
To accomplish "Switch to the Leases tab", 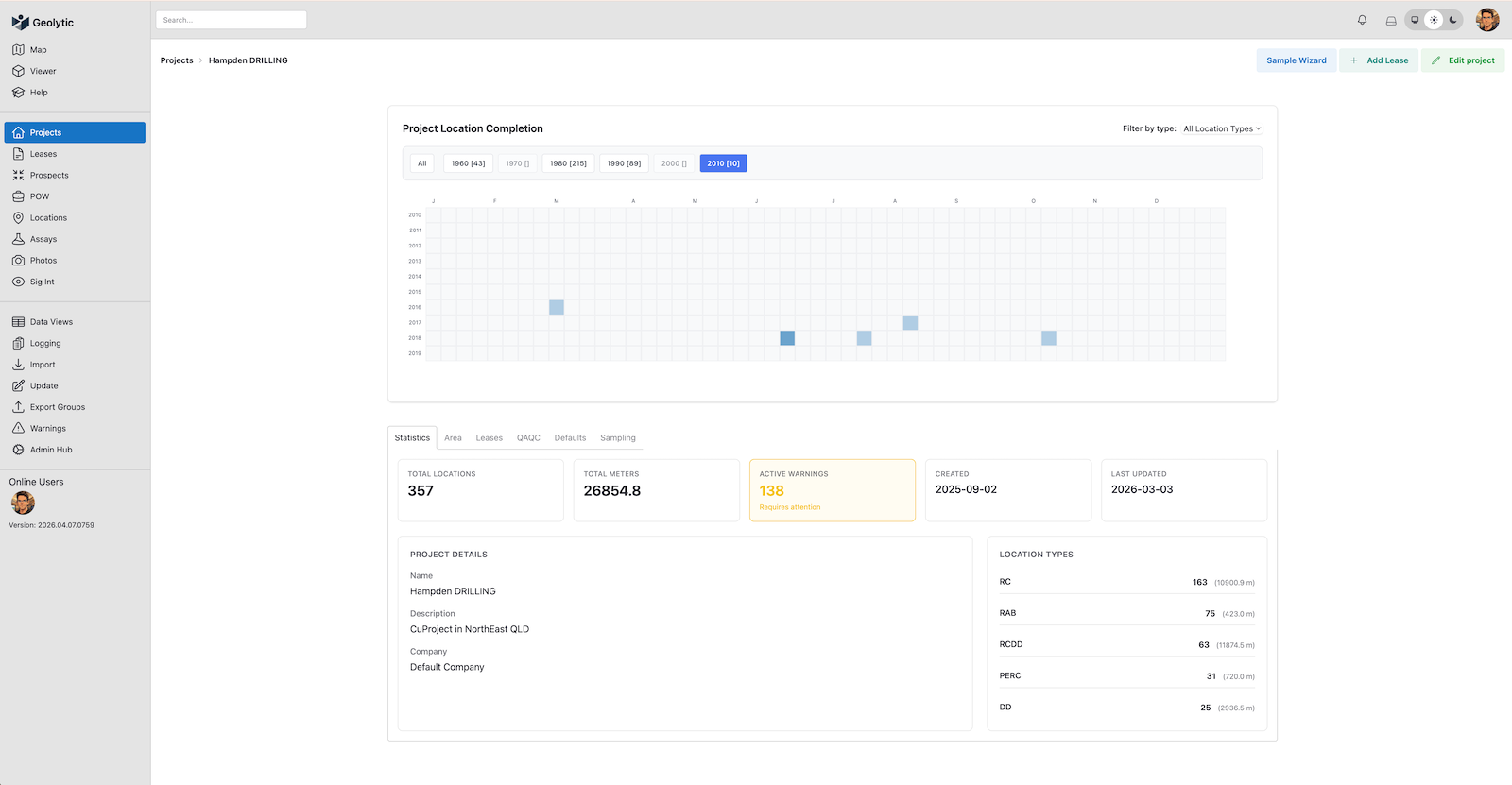I will click(x=490, y=437).
